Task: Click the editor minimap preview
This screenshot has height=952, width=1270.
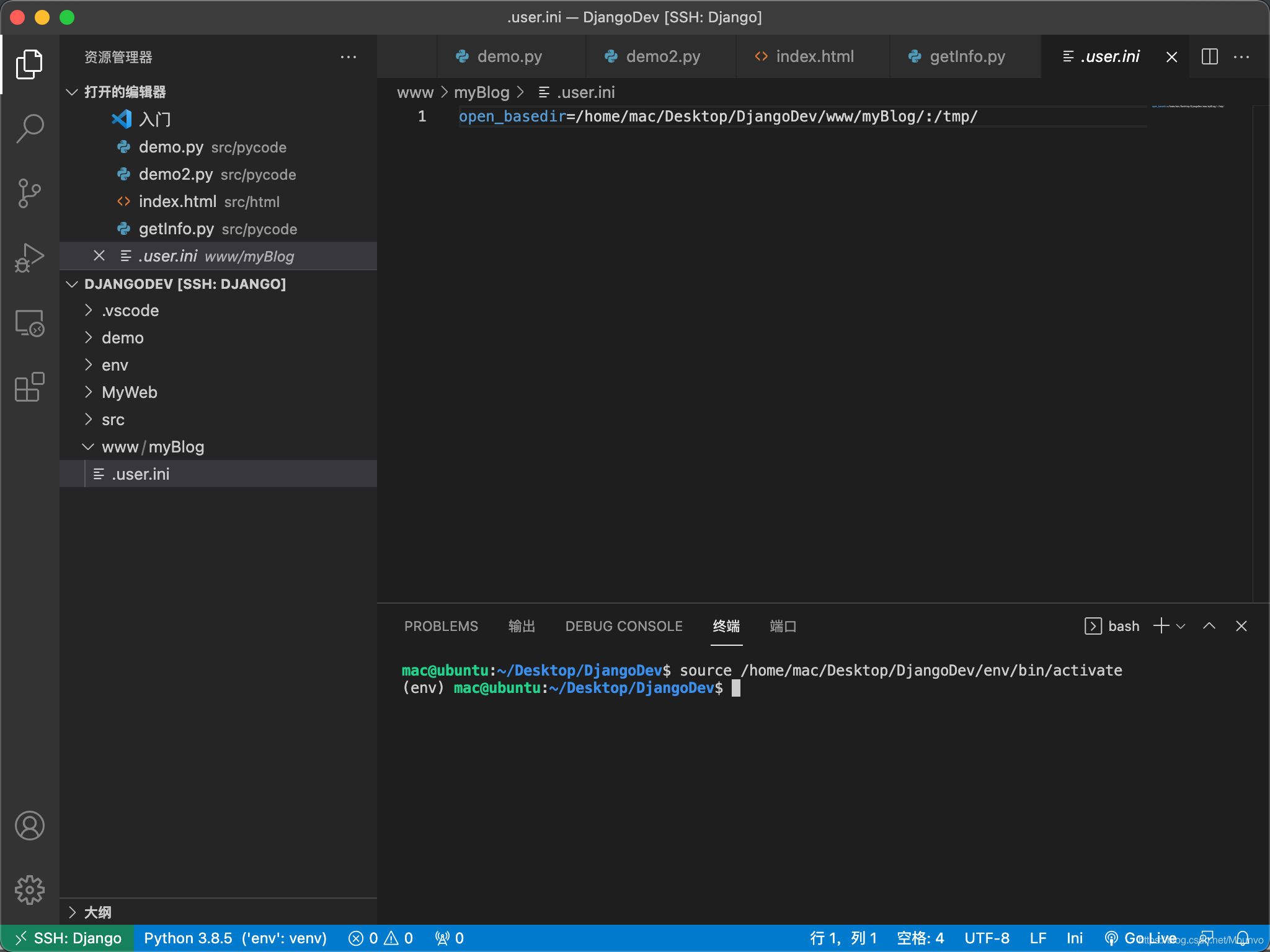Action: pos(1187,107)
